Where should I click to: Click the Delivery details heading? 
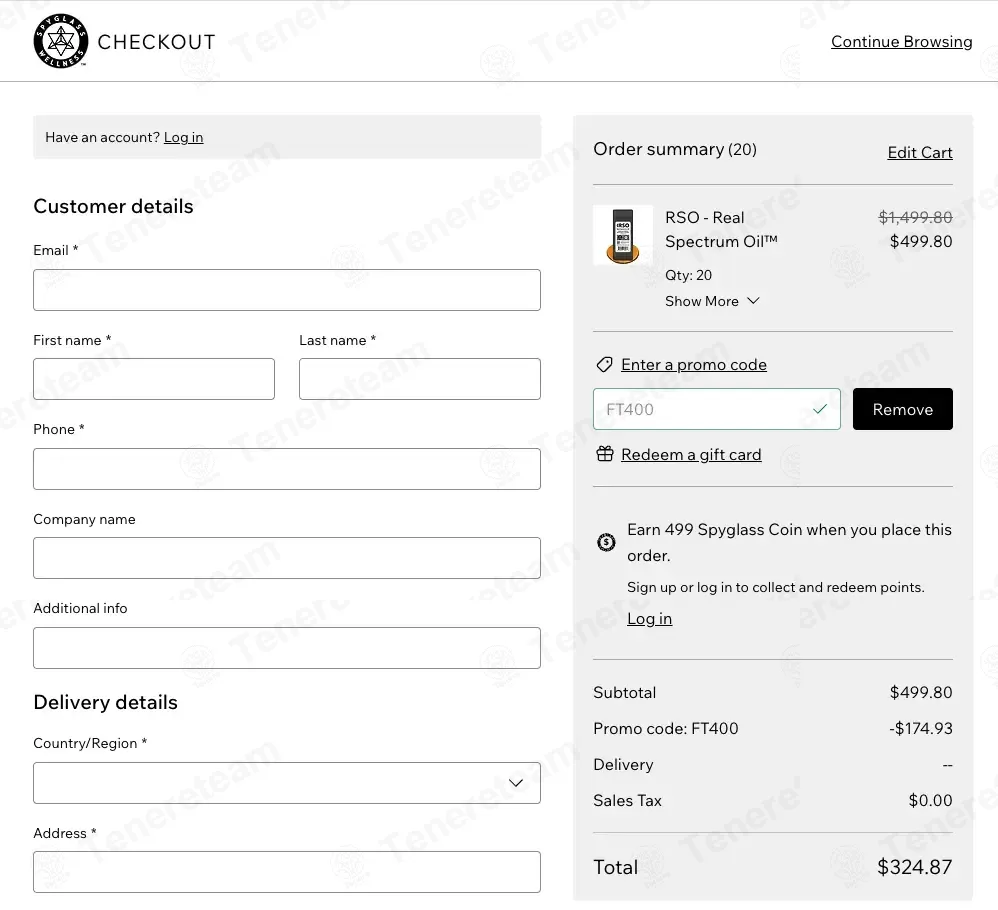(105, 703)
